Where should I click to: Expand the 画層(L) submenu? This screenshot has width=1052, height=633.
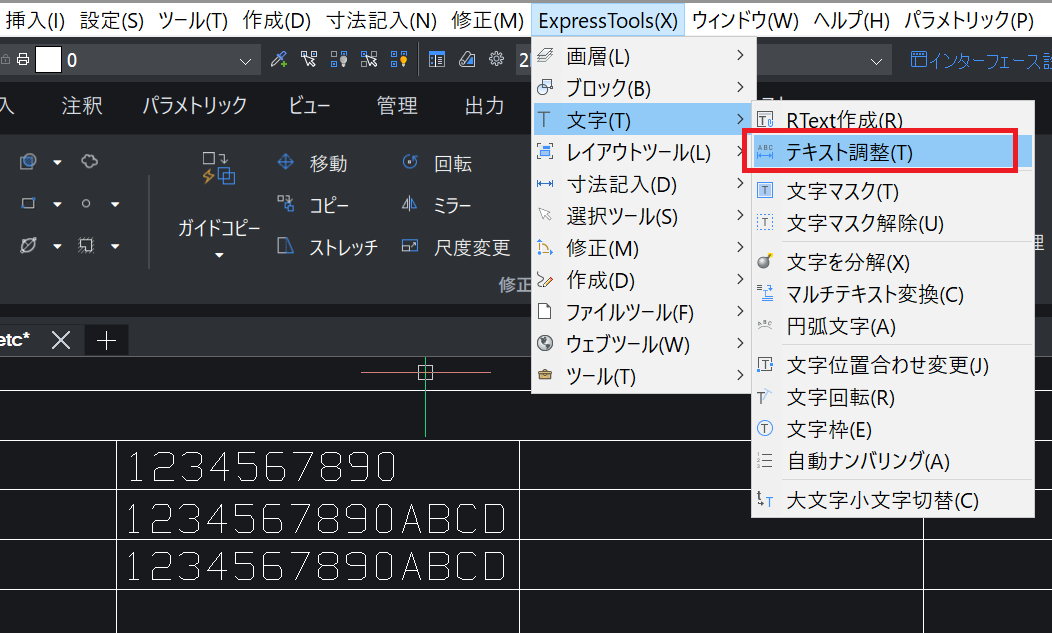(643, 56)
